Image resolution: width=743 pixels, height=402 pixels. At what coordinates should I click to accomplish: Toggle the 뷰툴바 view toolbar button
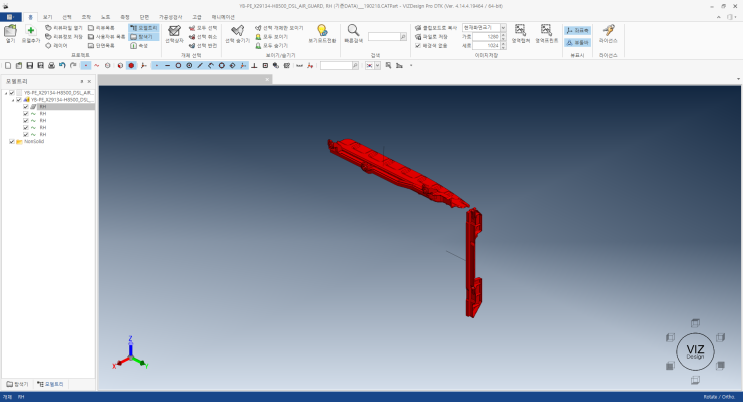(x=578, y=43)
